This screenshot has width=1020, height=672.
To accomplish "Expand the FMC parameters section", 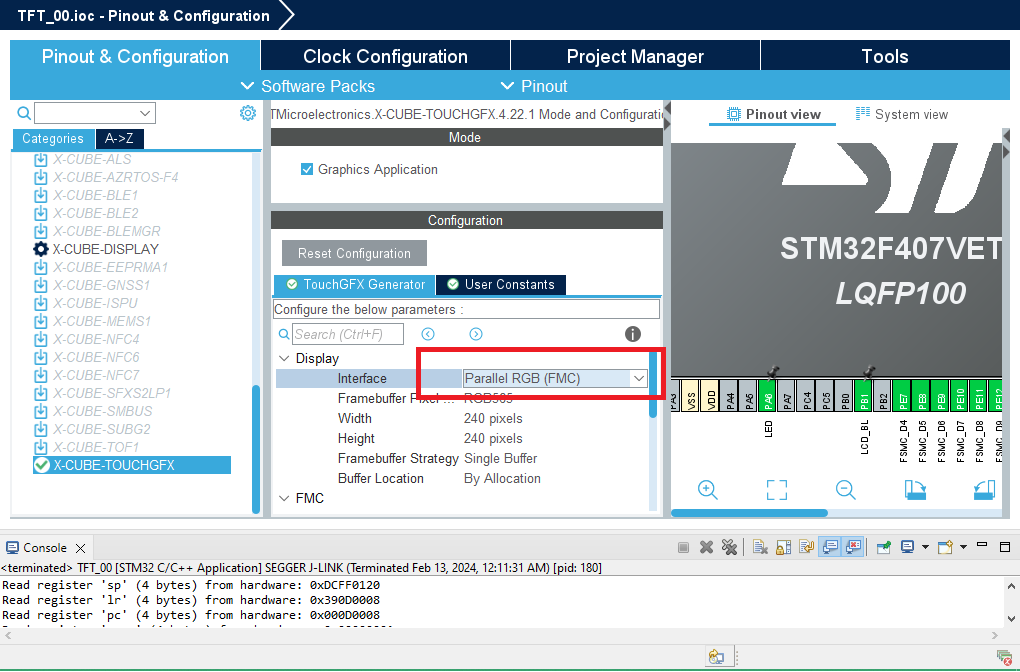I will (284, 497).
